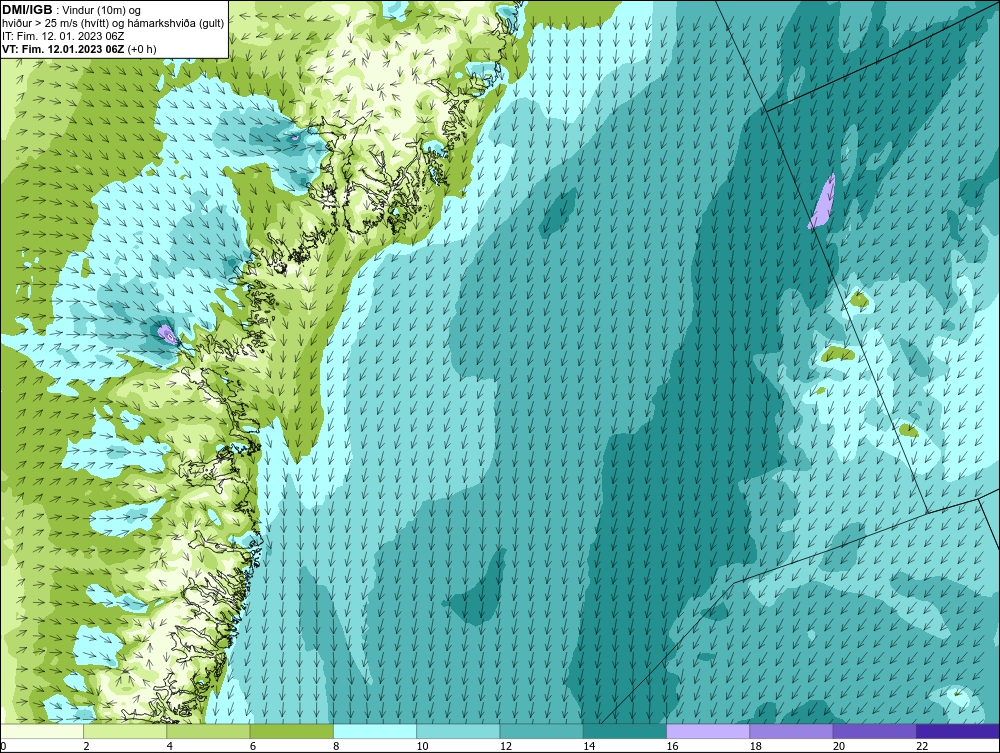Click the 18–20 m/s purple legend swatch
This screenshot has height=753, width=1000.
pyautogui.click(x=791, y=731)
